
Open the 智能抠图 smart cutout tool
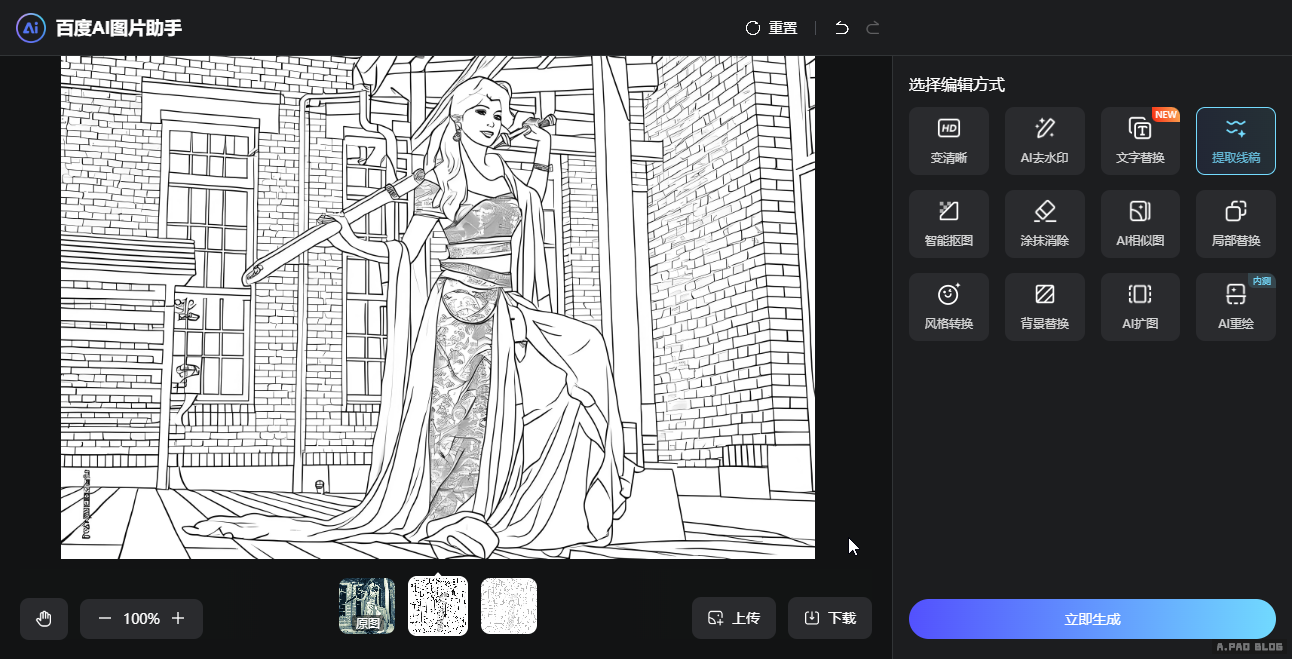coord(948,224)
